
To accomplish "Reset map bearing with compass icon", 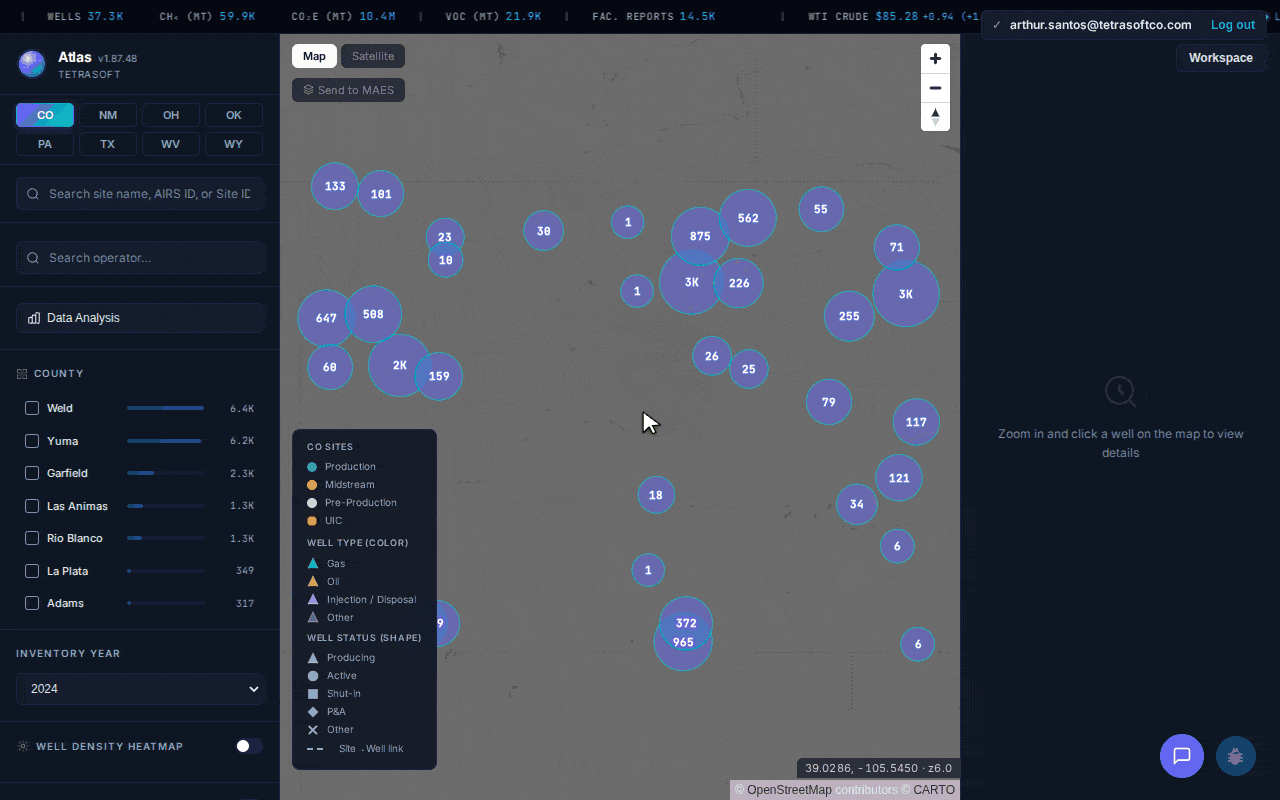I will click(x=935, y=116).
